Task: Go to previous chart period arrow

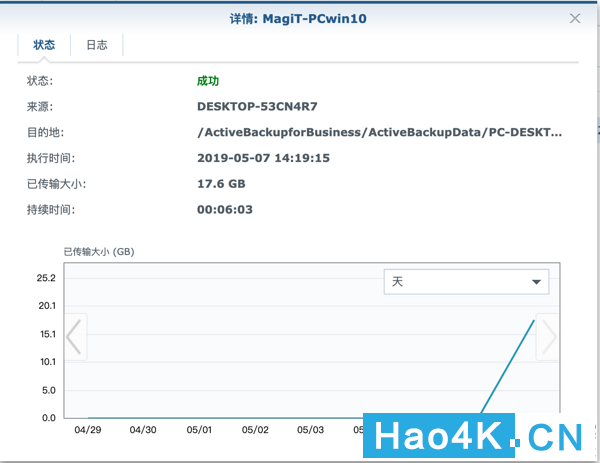Action: (75, 337)
